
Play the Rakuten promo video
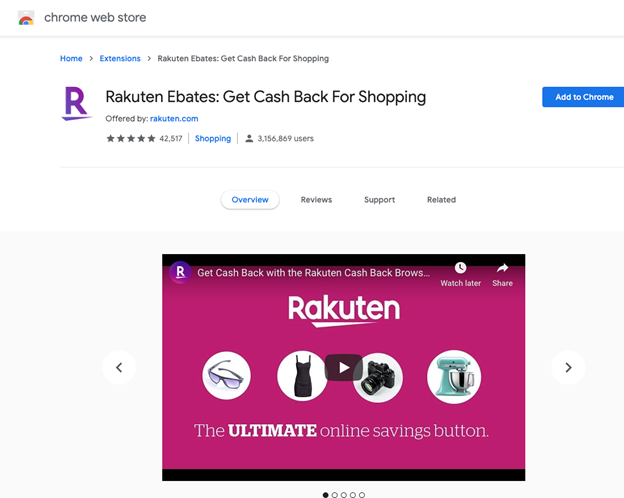click(x=343, y=367)
